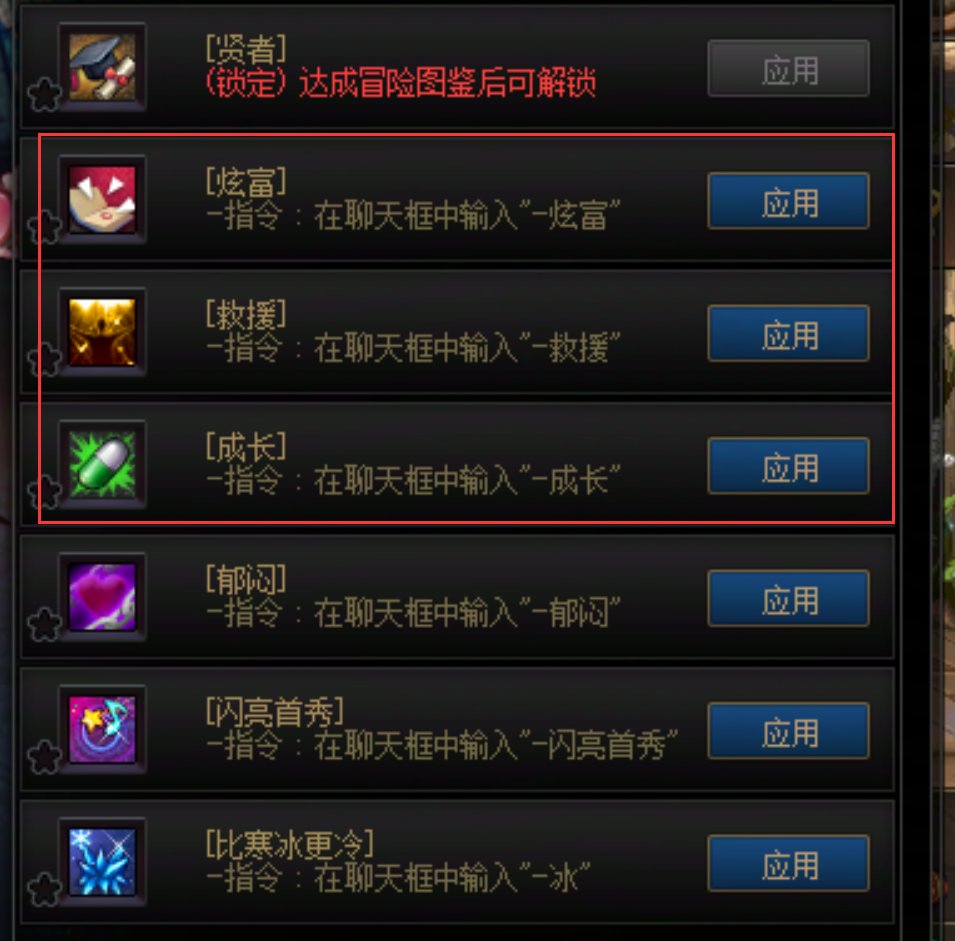Select the 成长 green pill icon
Screen dimensions: 955x941
pos(102,464)
